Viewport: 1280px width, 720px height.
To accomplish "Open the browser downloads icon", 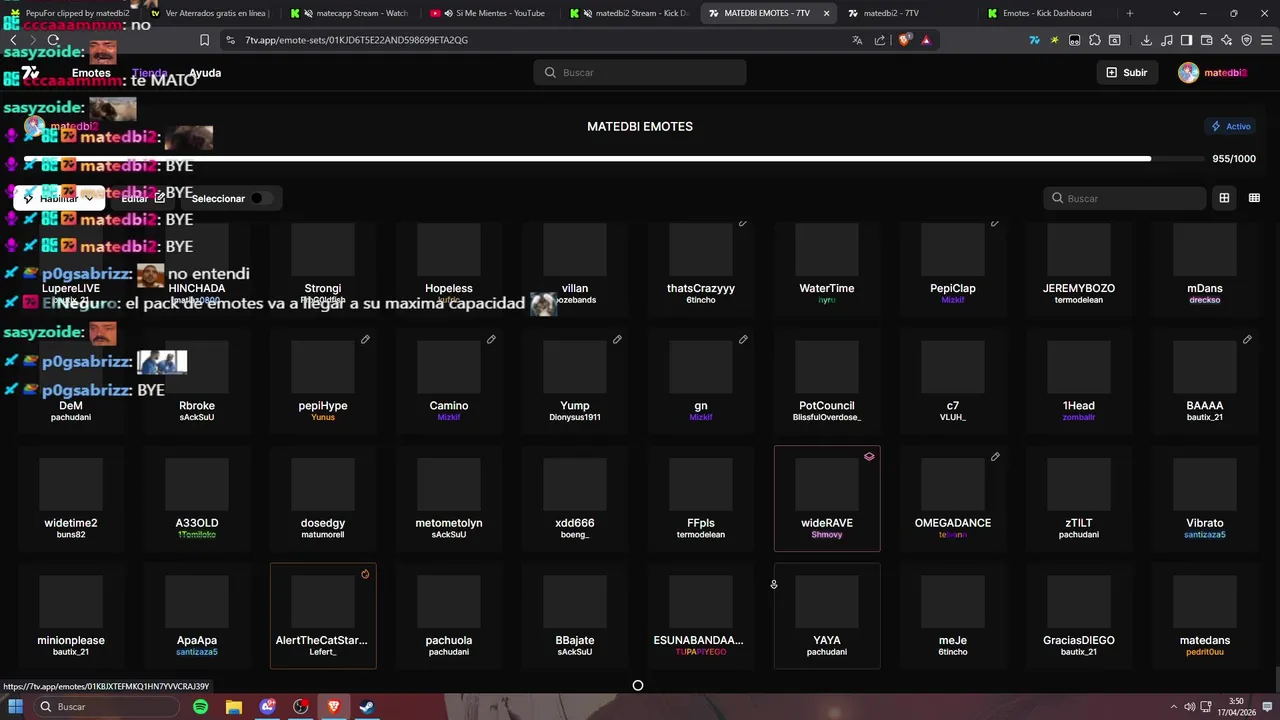I will 1146,40.
